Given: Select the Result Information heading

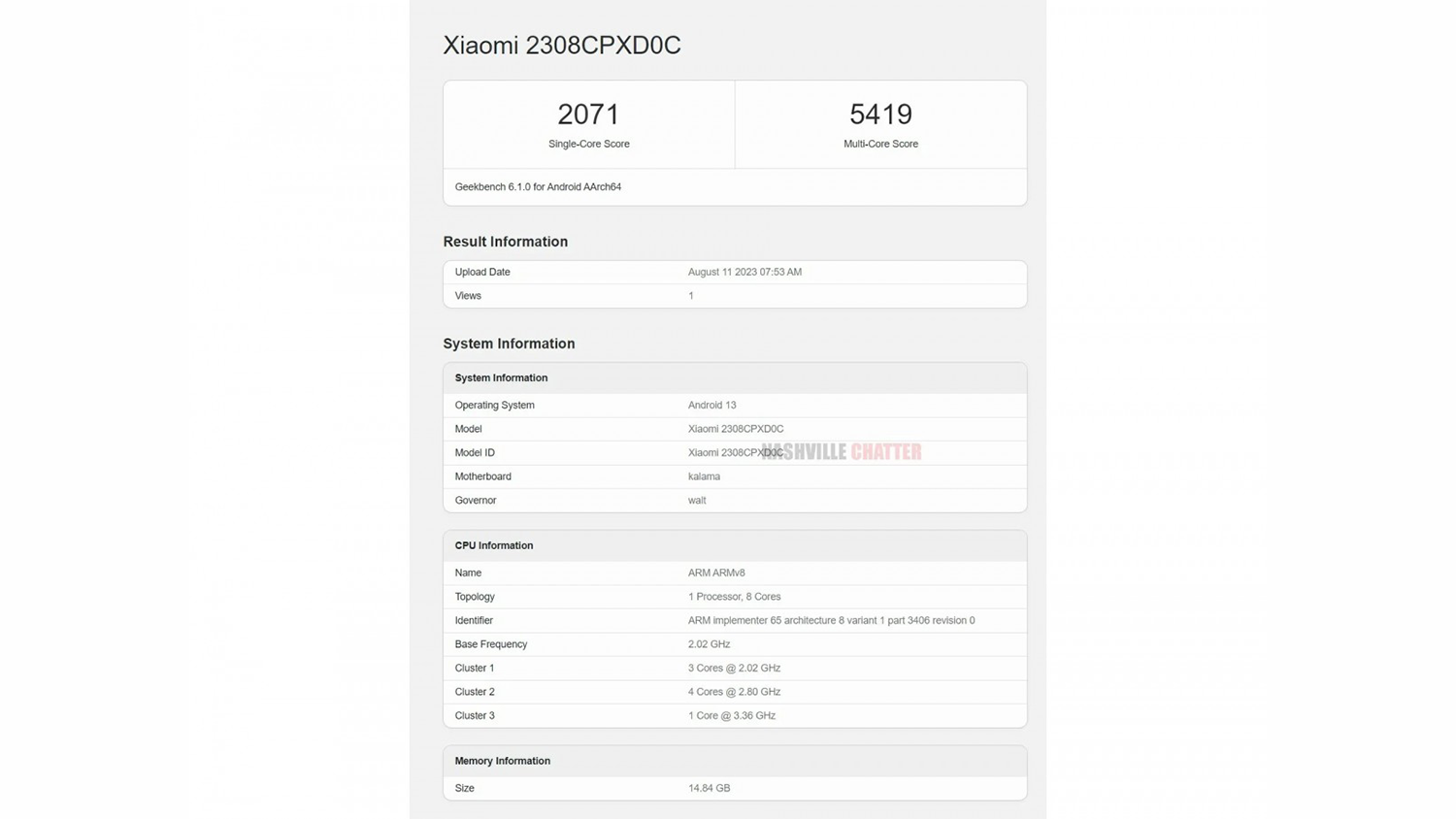Looking at the screenshot, I should [x=505, y=242].
